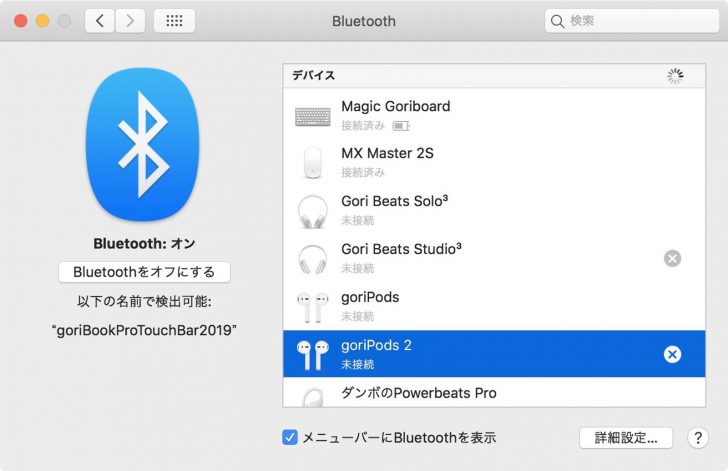Click 接続済み status under Magic Goriboard
Image resolution: width=728 pixels, height=471 pixels.
coord(363,126)
